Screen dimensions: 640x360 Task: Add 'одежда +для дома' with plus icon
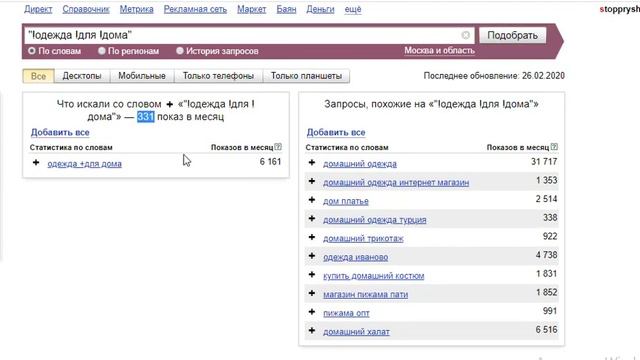click(x=36, y=162)
